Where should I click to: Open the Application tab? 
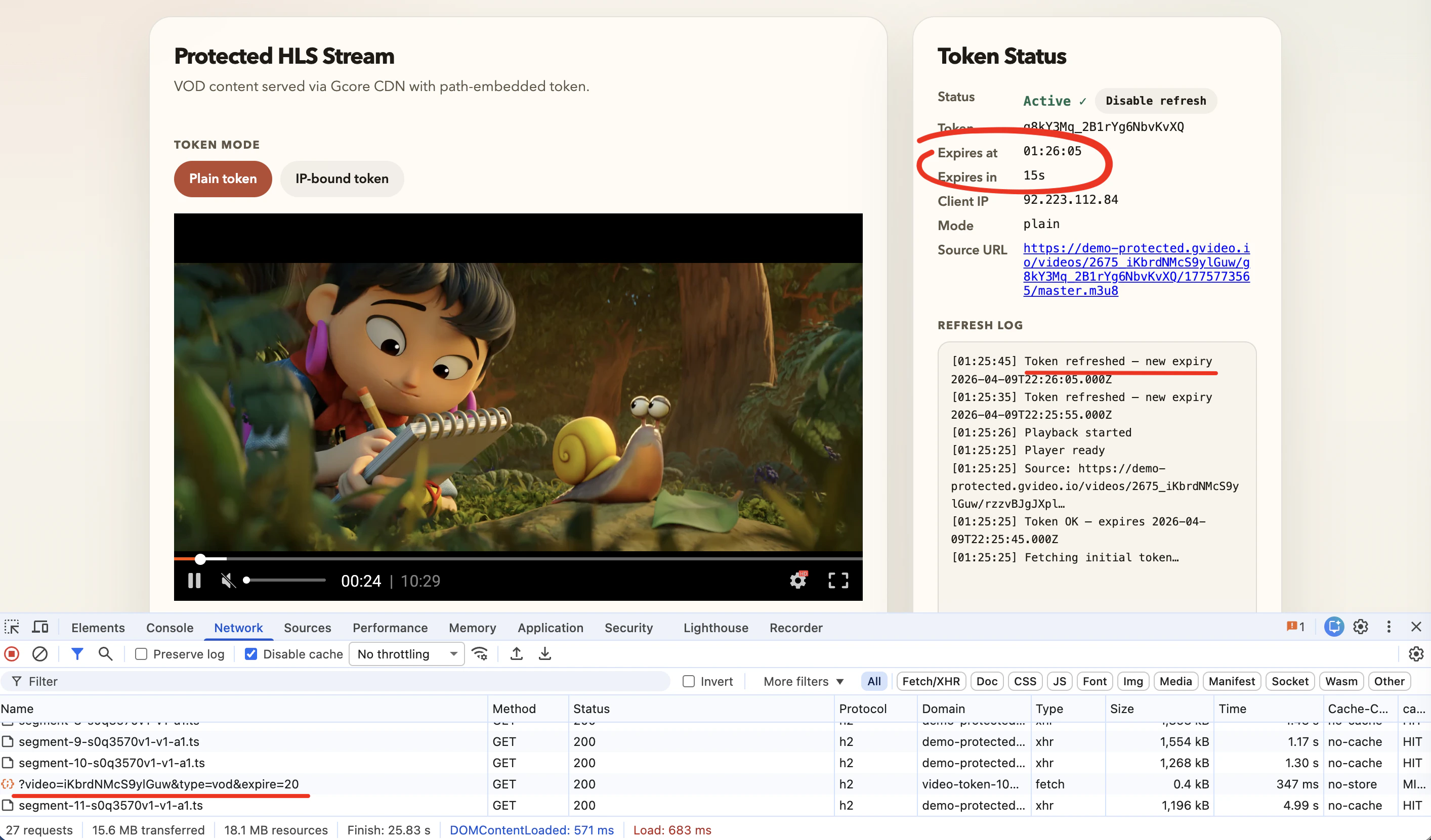[550, 628]
